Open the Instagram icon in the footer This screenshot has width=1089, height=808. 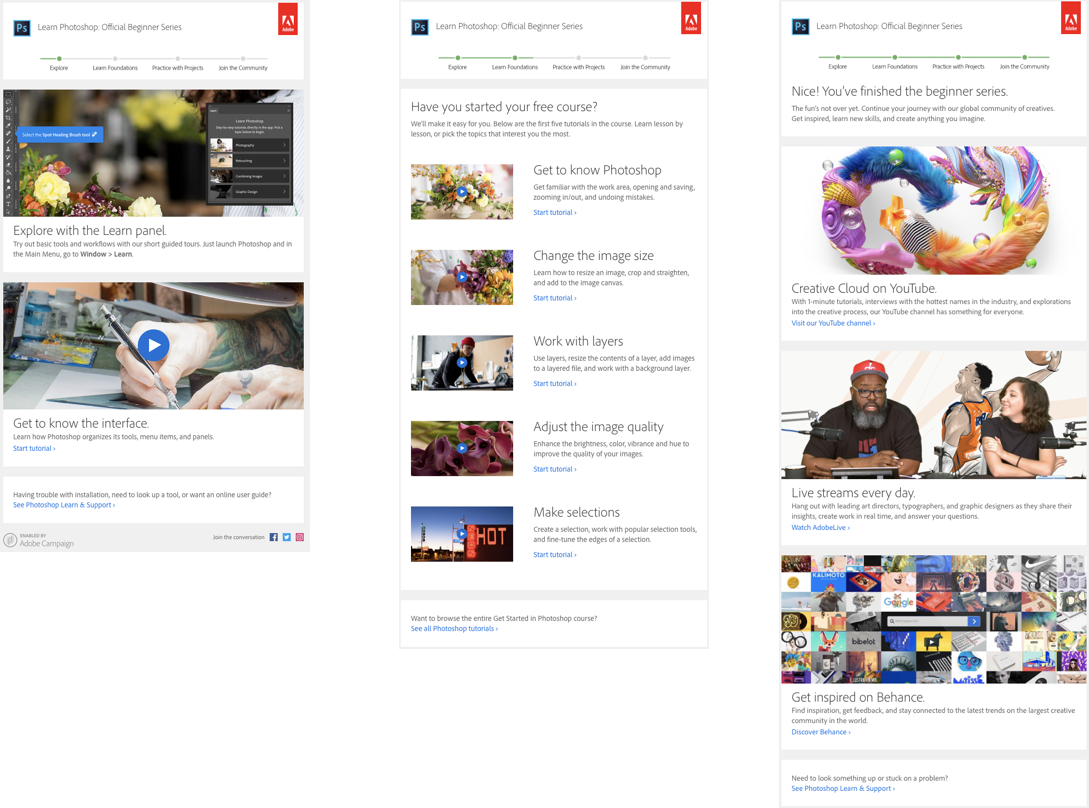[x=300, y=537]
